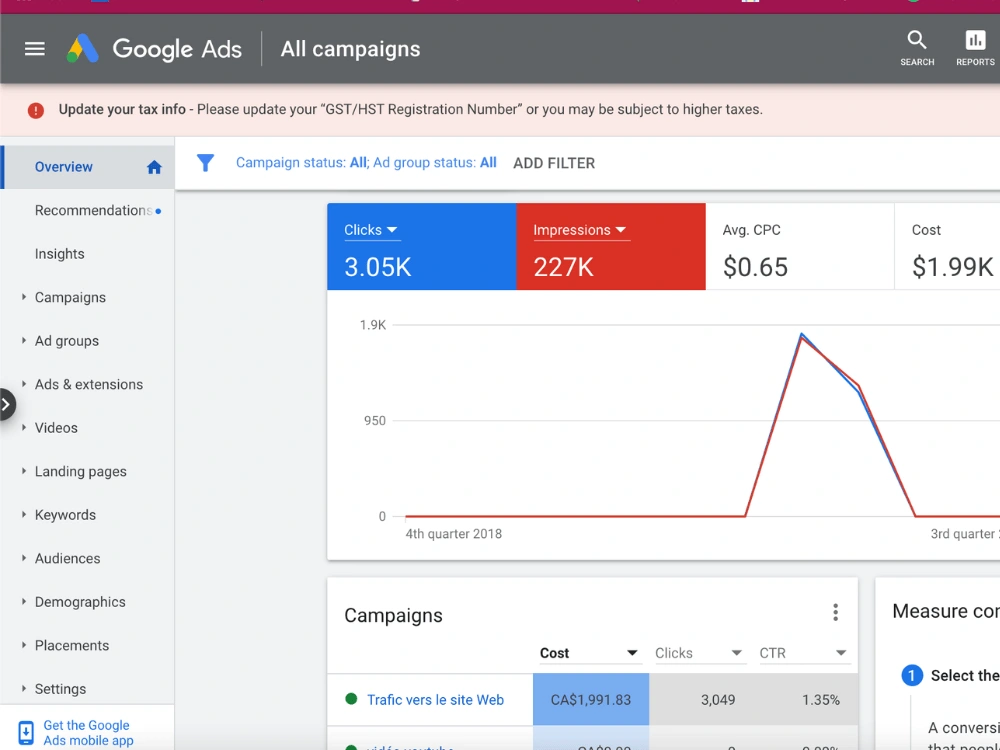Click the mobile app download icon

[26, 733]
